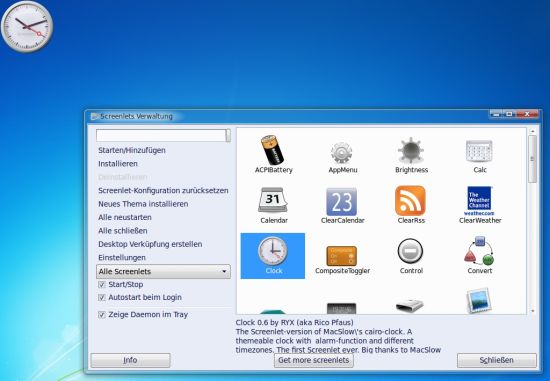
Task: Click the Info button
Action: coord(130,360)
